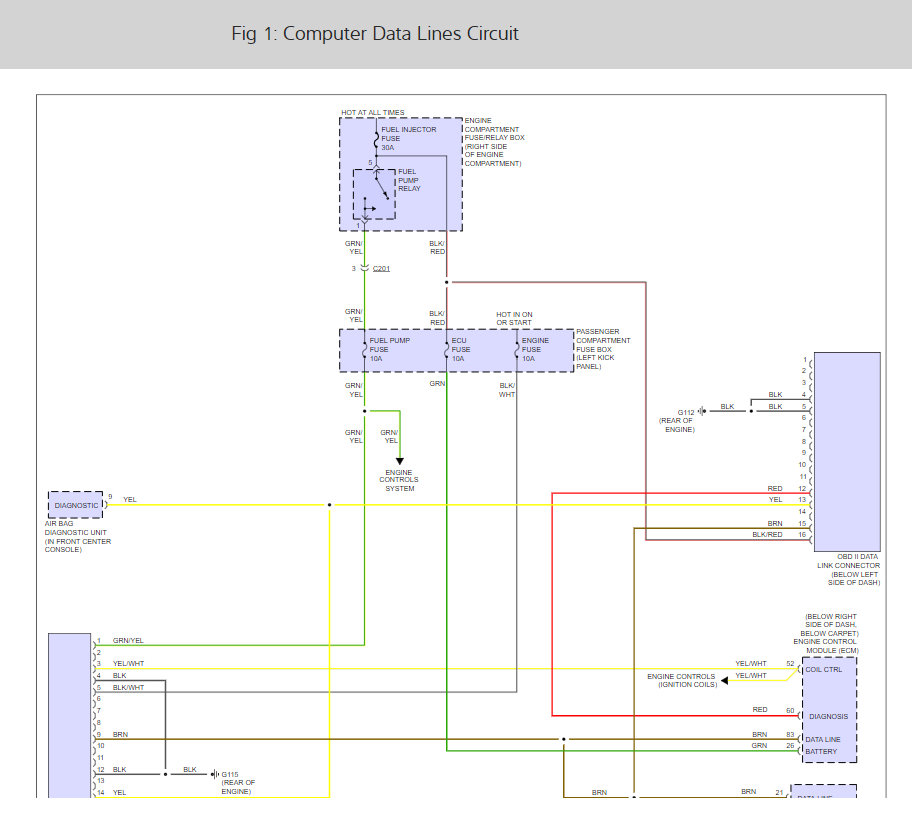Select the unlabeled connector block beside pins 1-14
The width and height of the screenshot is (912, 822).
click(69, 716)
